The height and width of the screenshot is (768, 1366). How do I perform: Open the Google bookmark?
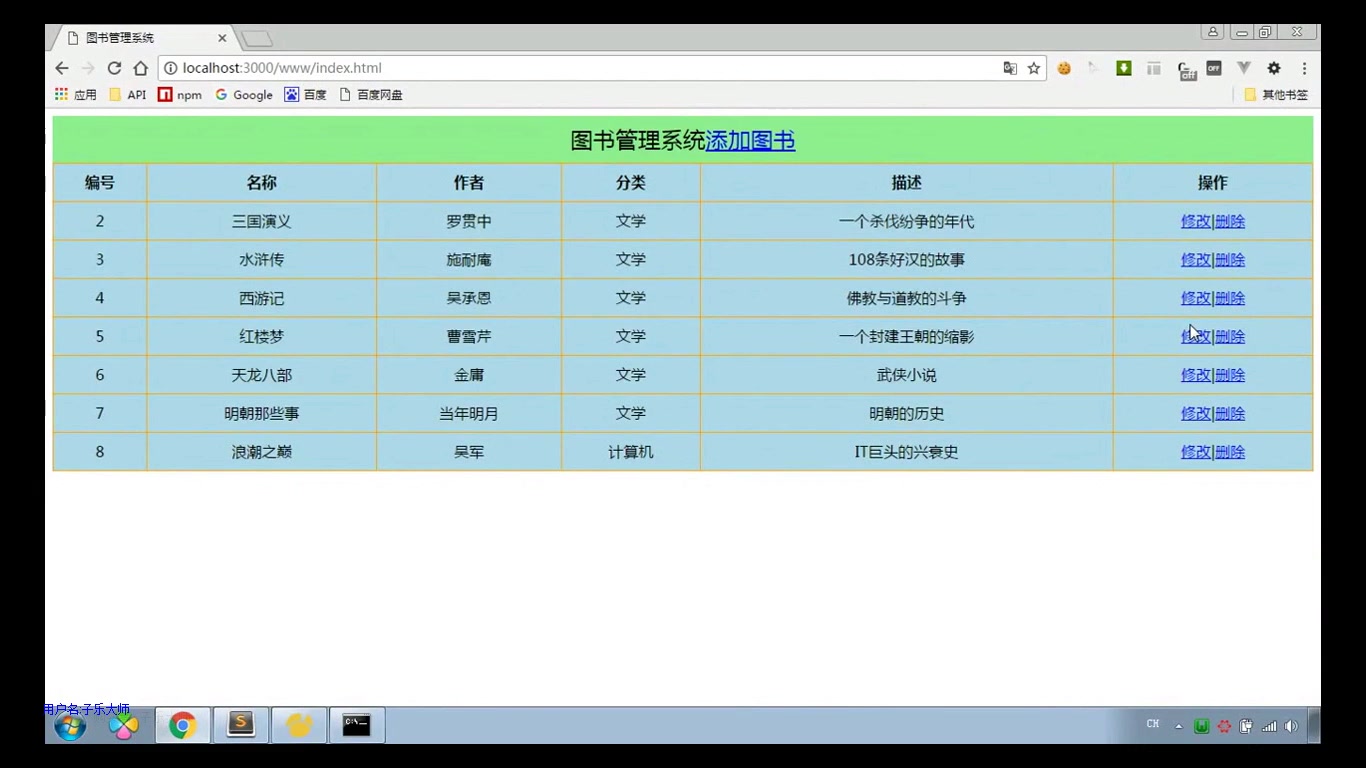point(244,95)
